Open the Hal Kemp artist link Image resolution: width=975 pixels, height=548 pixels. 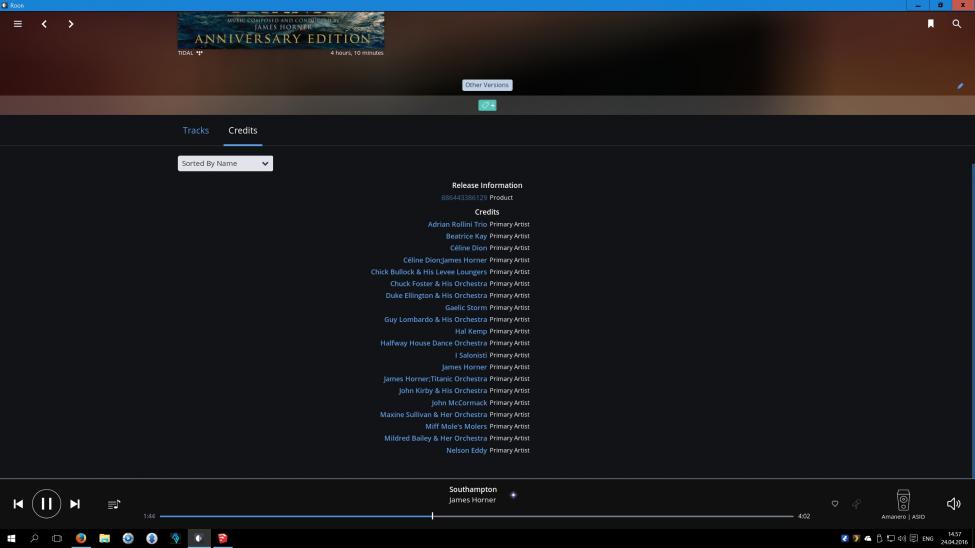point(471,332)
